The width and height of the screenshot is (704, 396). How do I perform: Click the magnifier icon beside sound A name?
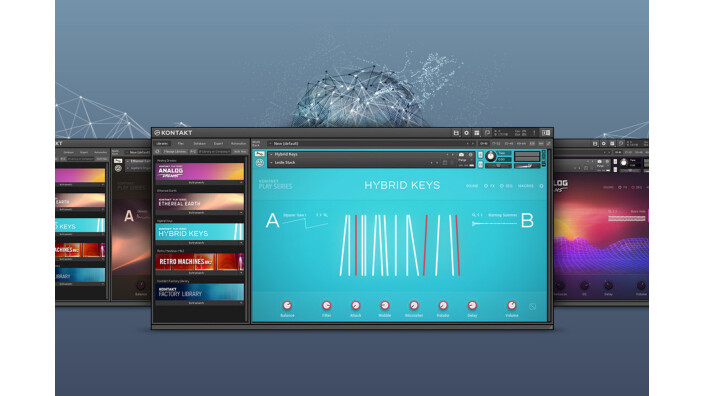[326, 215]
